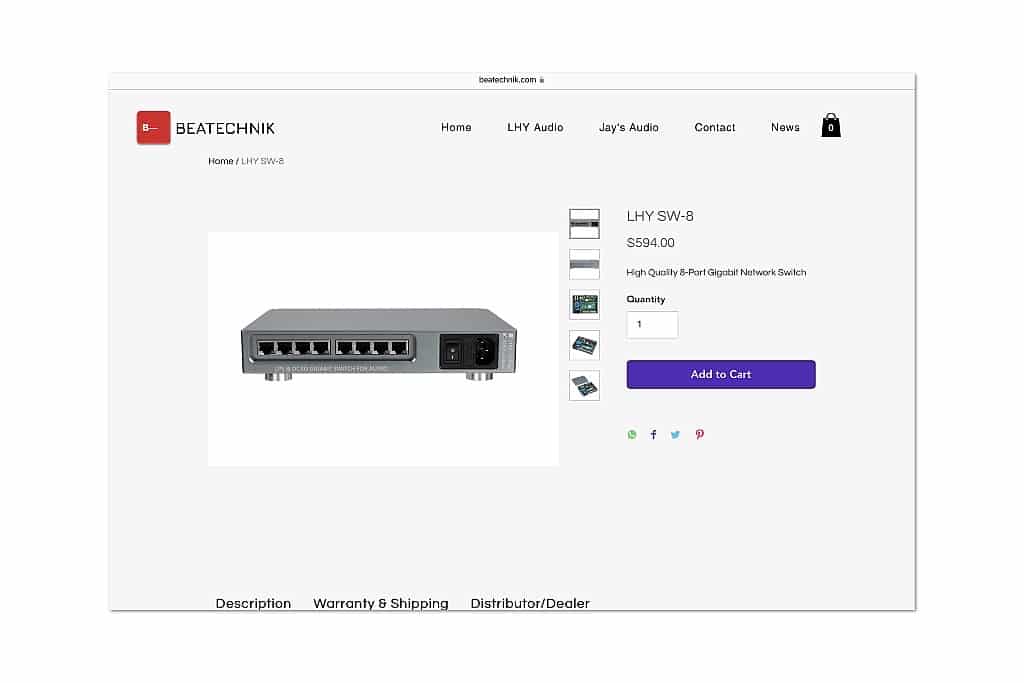Screen dimensions: 1024x683
Task: Select the circuit board top-view thumbnail
Action: point(584,304)
